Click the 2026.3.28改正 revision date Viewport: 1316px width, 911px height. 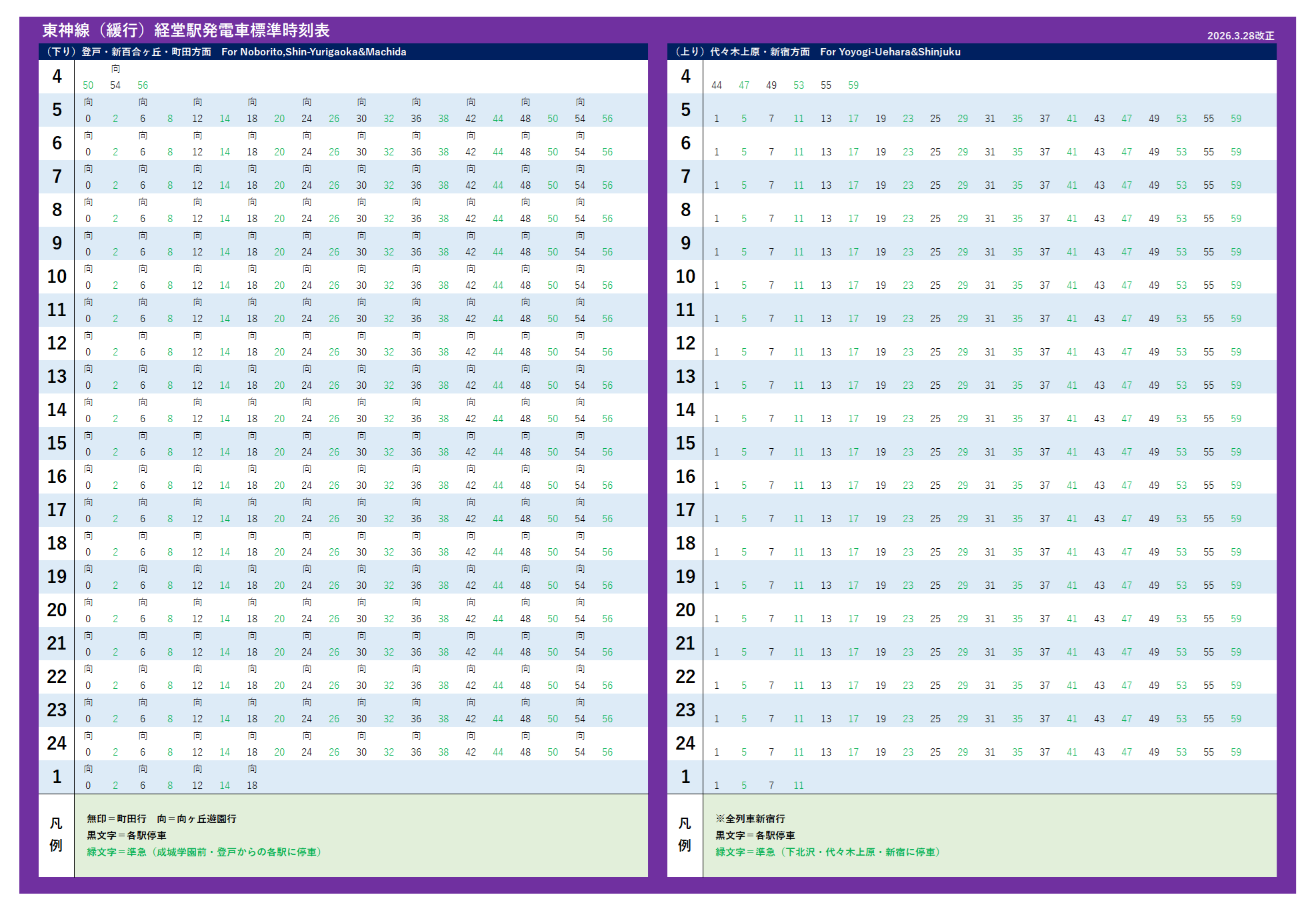tap(1240, 36)
